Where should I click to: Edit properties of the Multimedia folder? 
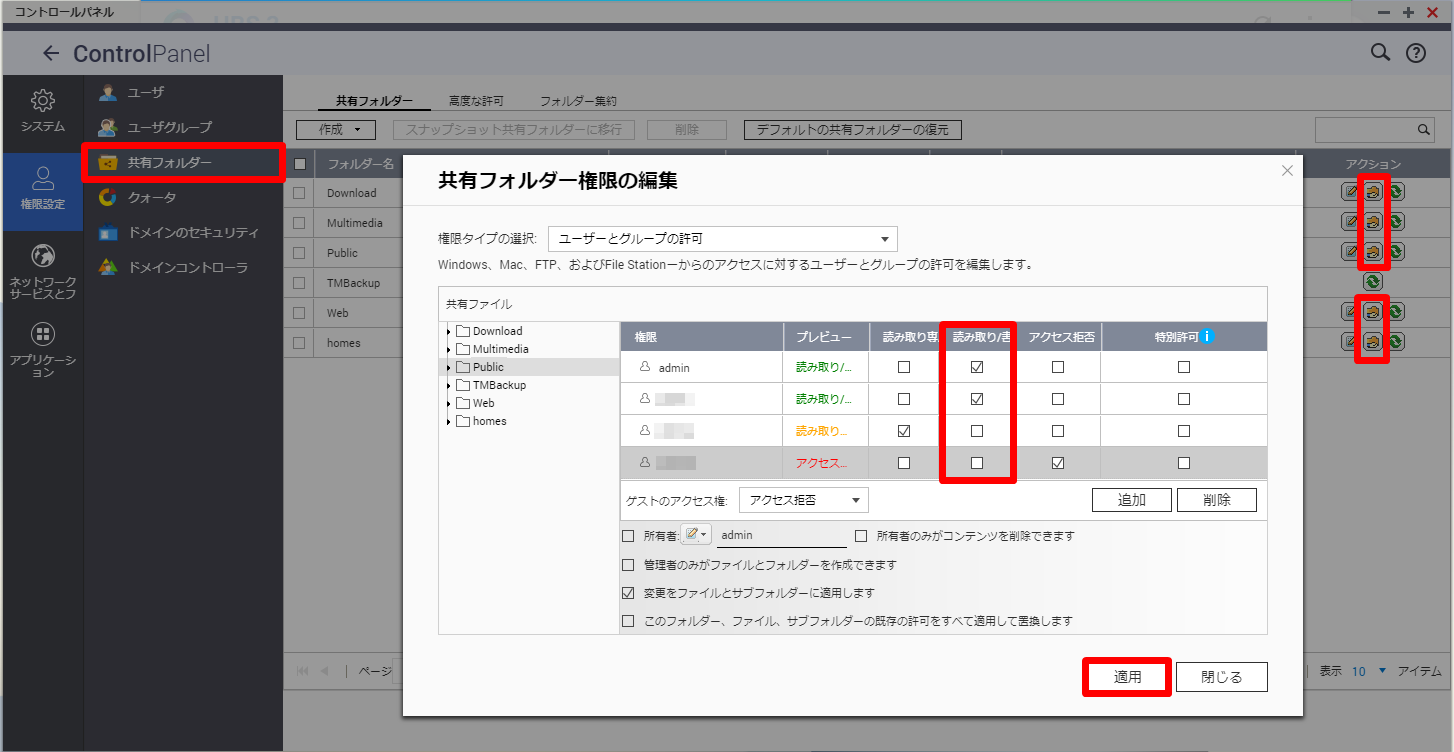click(1351, 222)
